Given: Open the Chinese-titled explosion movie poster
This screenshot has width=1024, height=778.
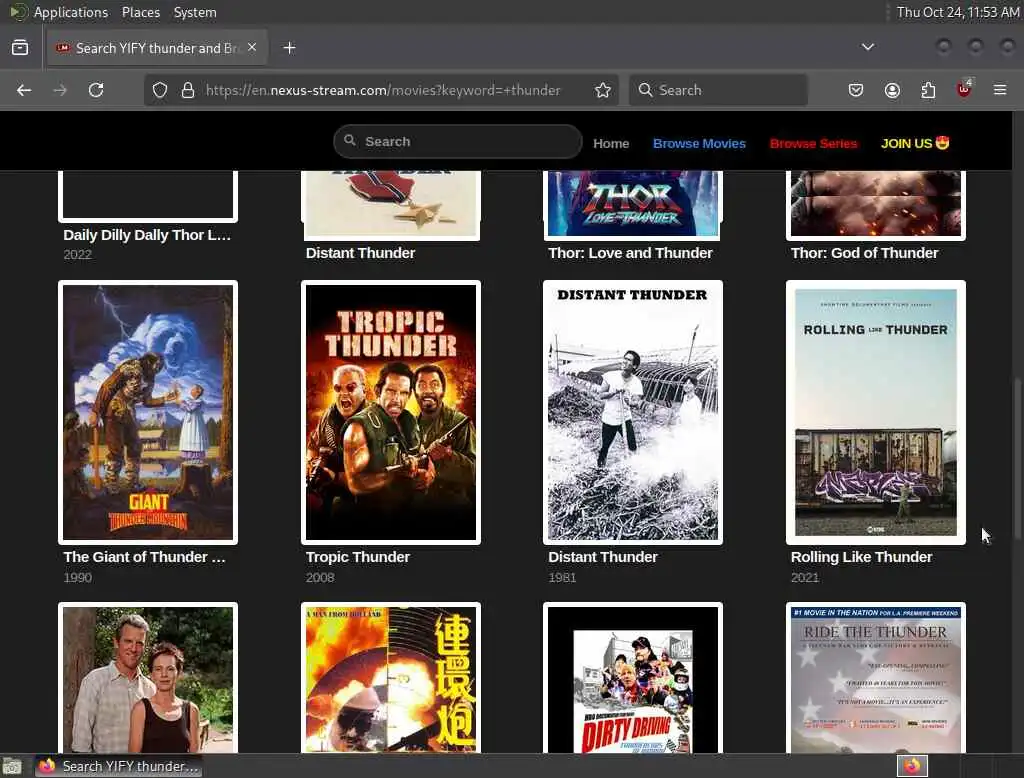Looking at the screenshot, I should pyautogui.click(x=391, y=678).
